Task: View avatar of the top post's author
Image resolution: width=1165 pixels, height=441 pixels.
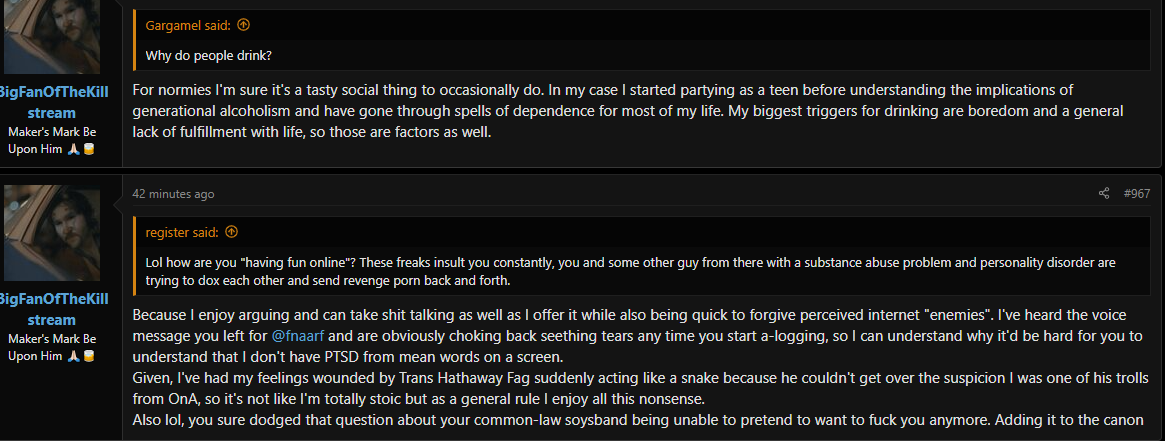Action: point(52,37)
